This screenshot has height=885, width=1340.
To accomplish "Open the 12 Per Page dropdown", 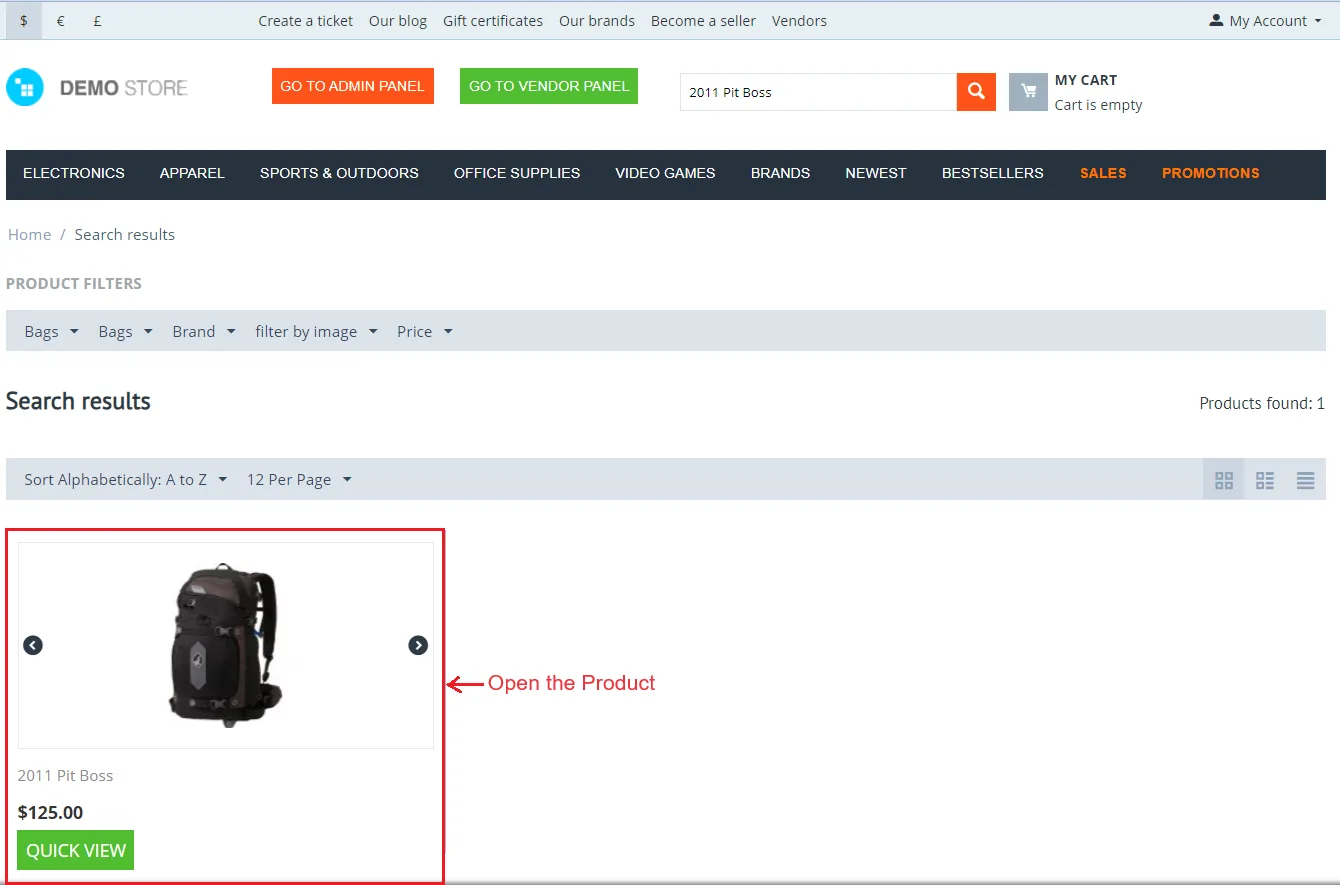I will click(299, 479).
